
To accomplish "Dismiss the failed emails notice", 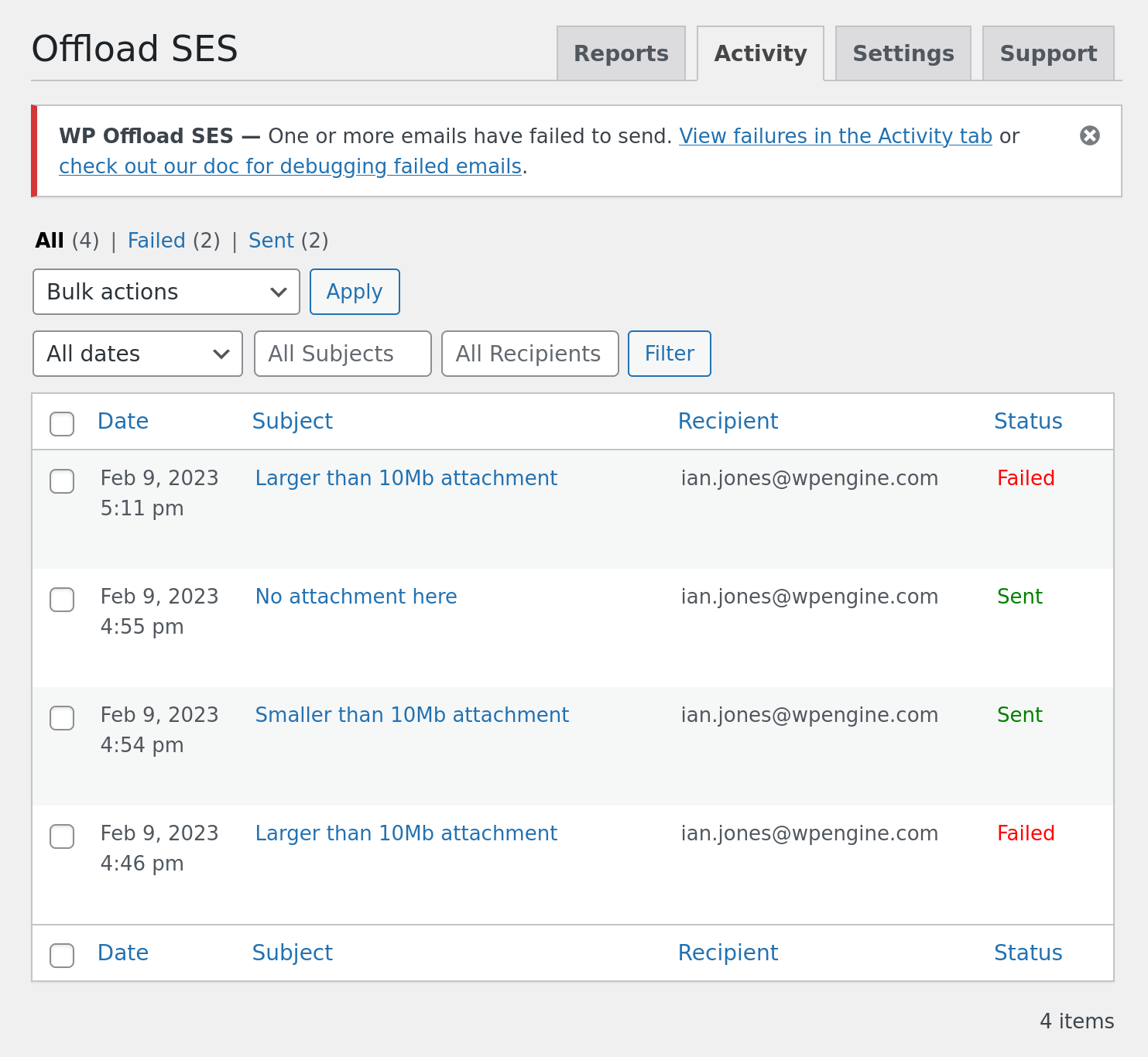I will [x=1089, y=135].
